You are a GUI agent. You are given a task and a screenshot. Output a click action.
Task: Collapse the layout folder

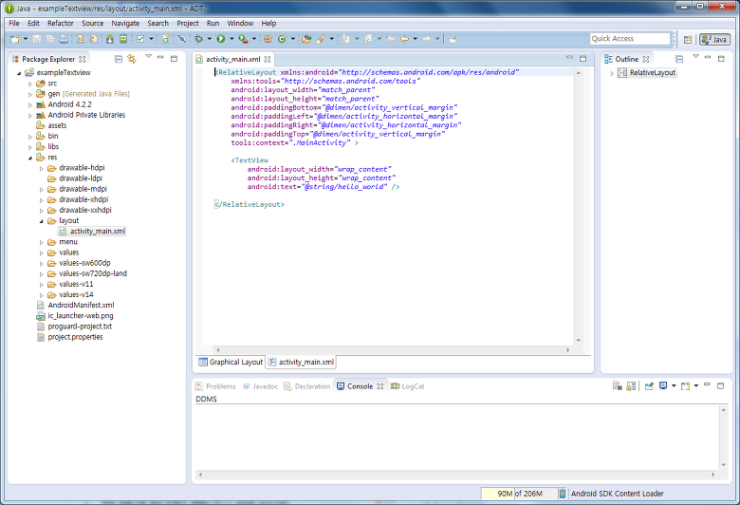pos(41,221)
